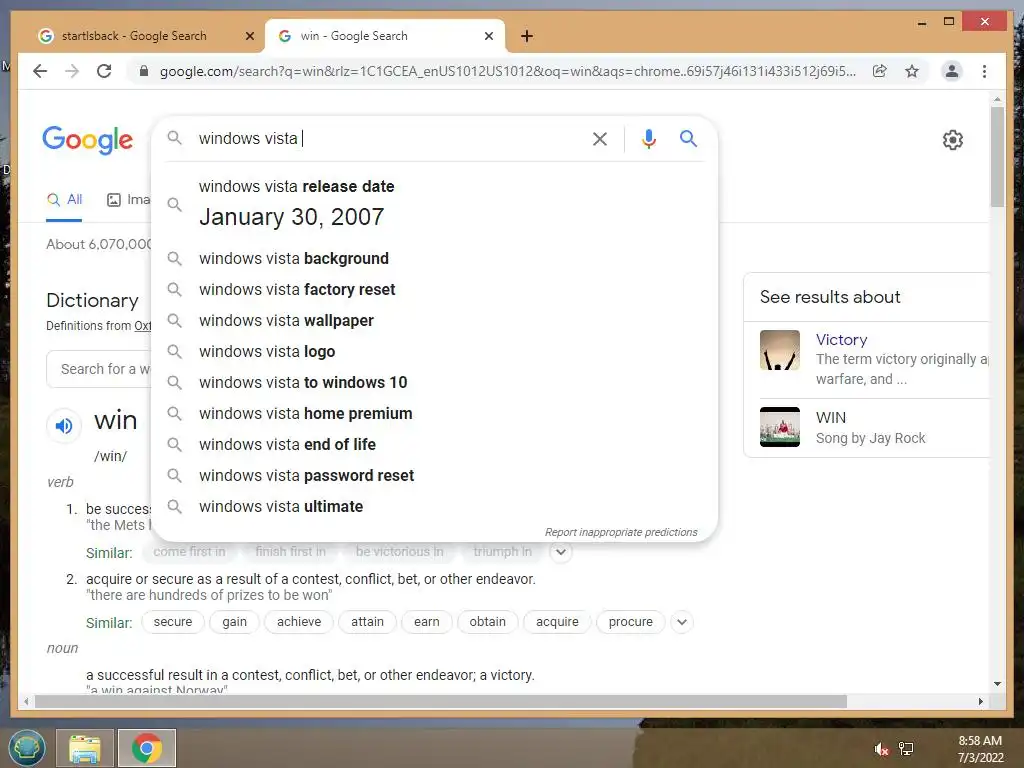Bookmark this tab with the star
This screenshot has width=1024, height=768.
point(912,71)
